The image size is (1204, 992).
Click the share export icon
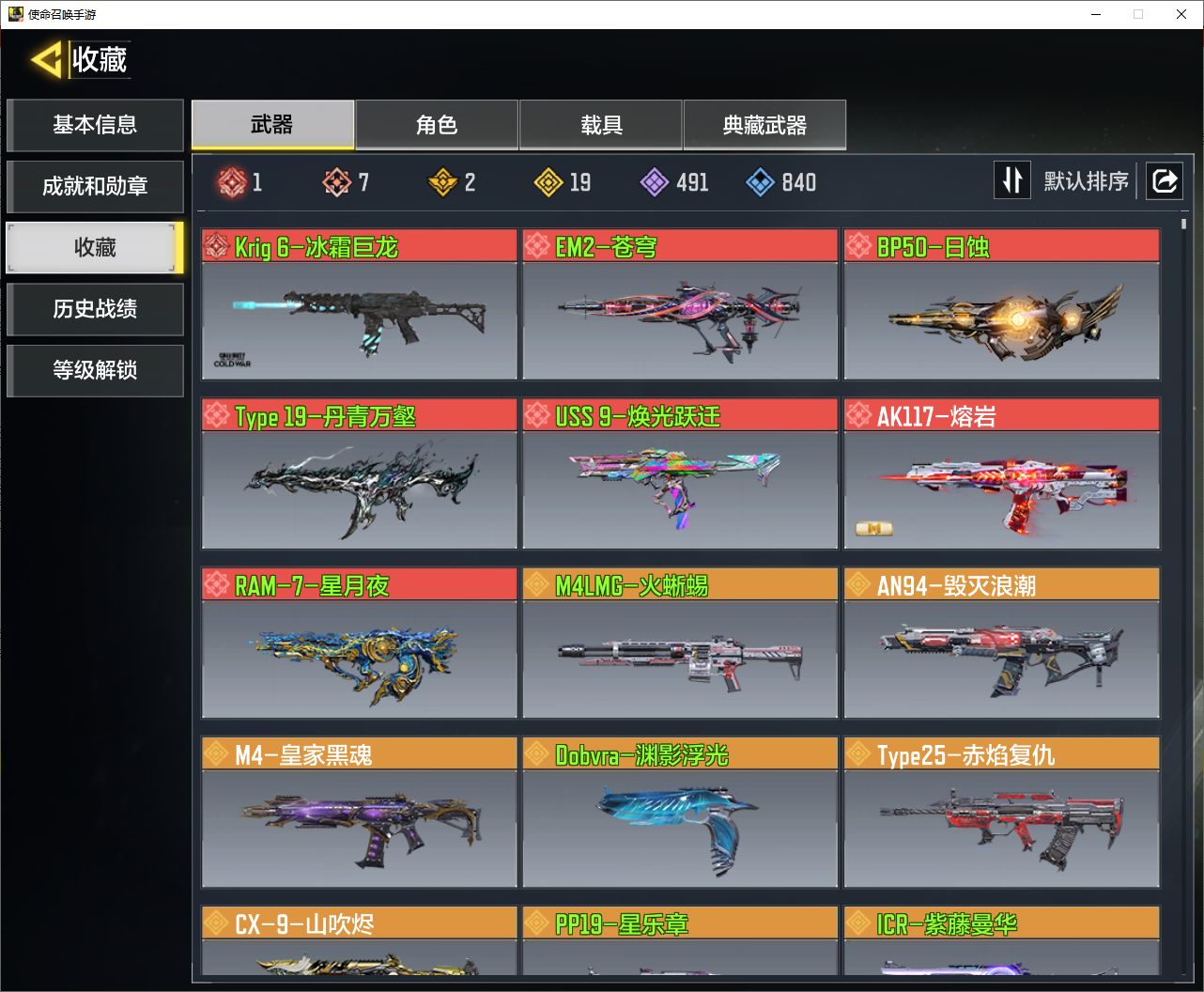pos(1165,180)
